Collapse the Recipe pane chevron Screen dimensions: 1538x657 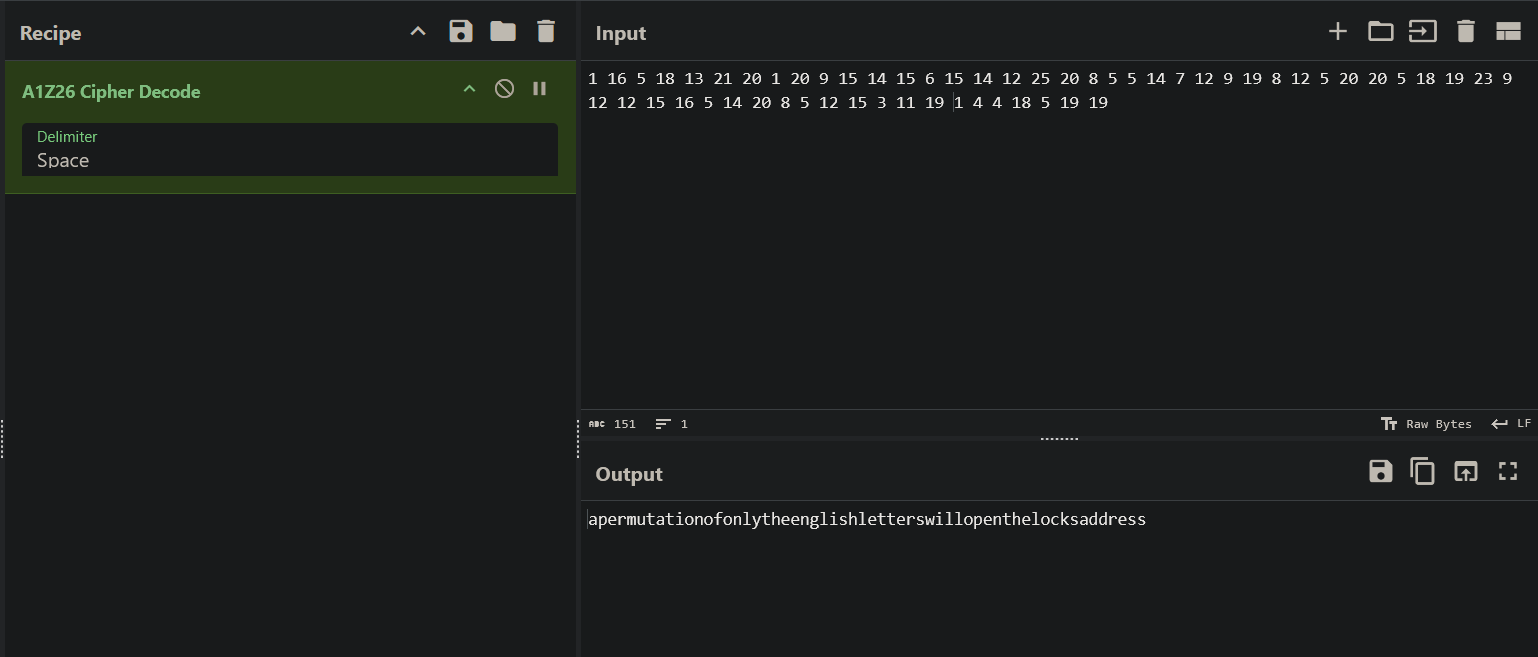click(x=418, y=32)
